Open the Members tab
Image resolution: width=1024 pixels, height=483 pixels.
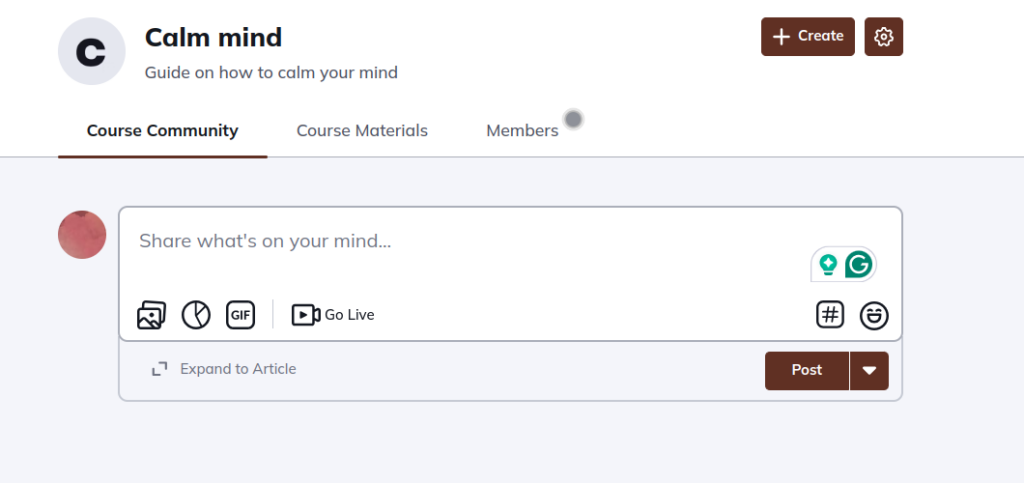(522, 131)
